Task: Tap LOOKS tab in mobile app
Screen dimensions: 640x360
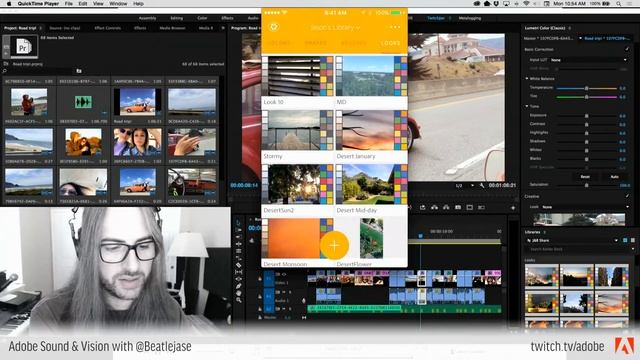Action: click(391, 43)
